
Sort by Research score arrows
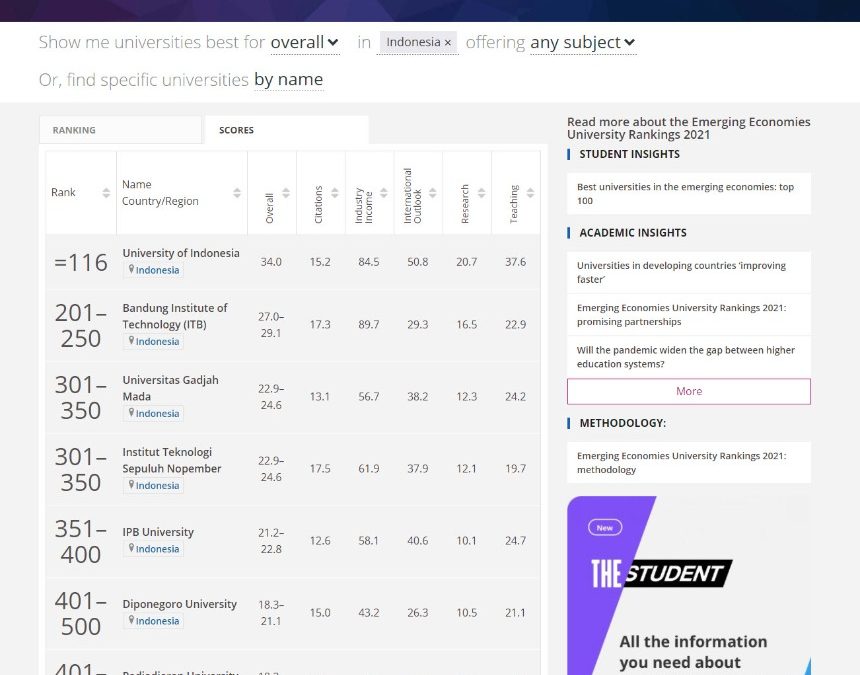(x=482, y=192)
